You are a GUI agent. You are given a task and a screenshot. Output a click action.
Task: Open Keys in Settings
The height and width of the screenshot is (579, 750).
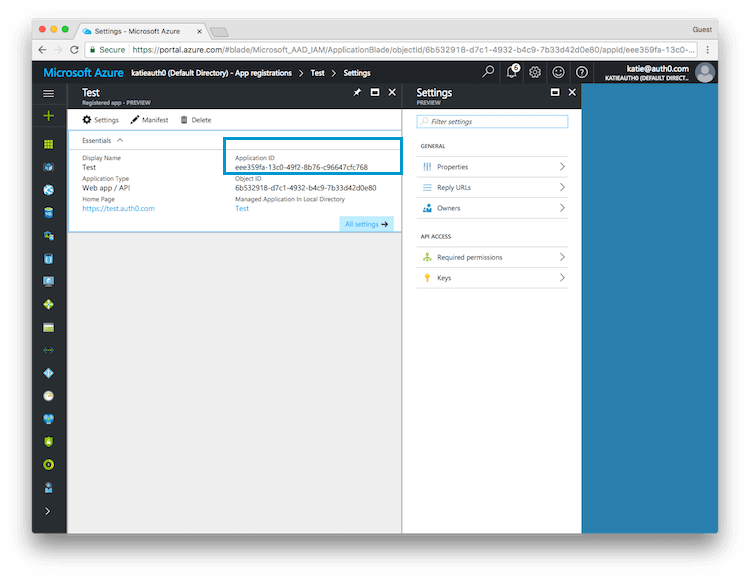[492, 278]
